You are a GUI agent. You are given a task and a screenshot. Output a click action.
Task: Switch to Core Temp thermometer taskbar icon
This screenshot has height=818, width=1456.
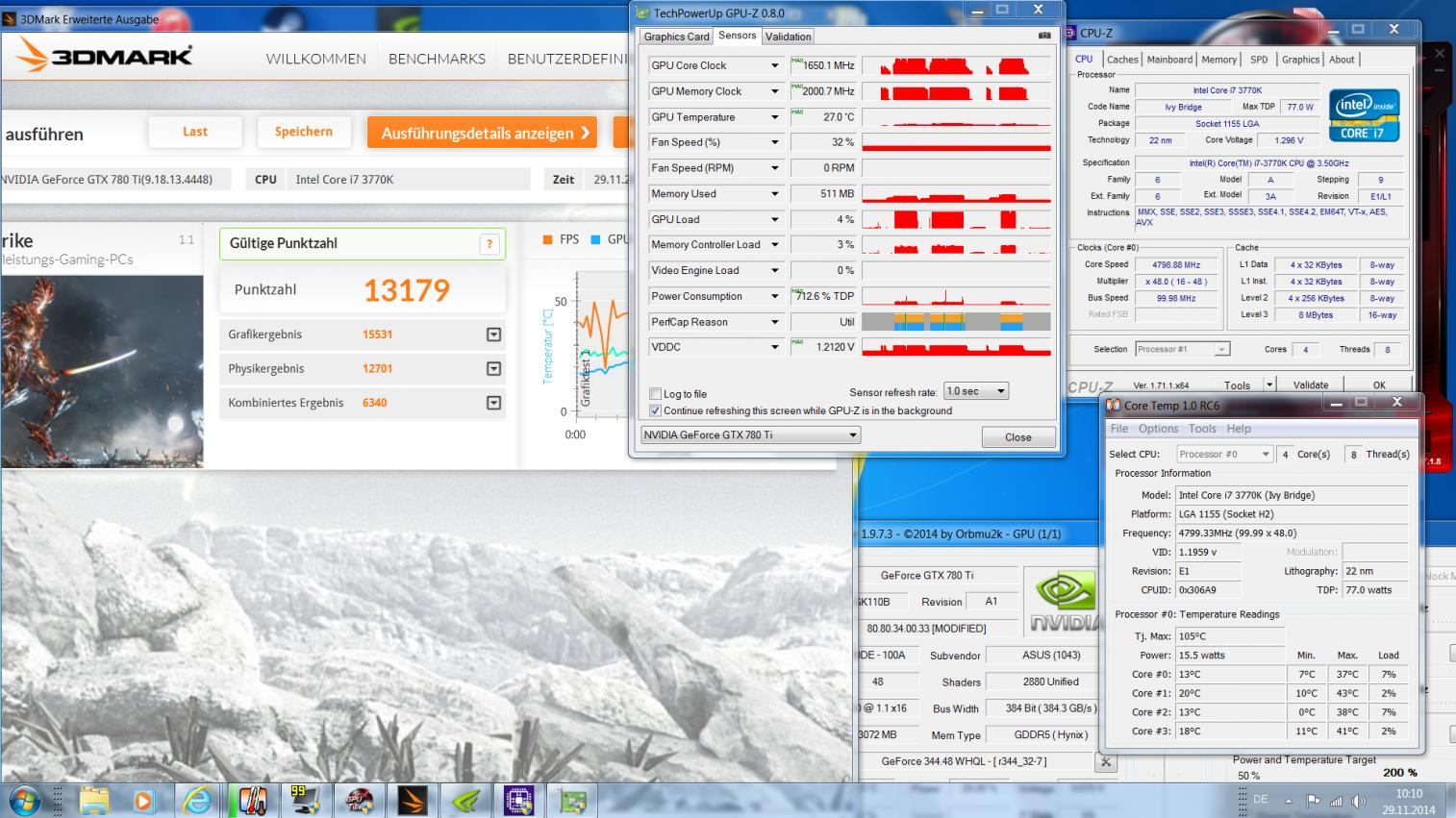[x=253, y=800]
